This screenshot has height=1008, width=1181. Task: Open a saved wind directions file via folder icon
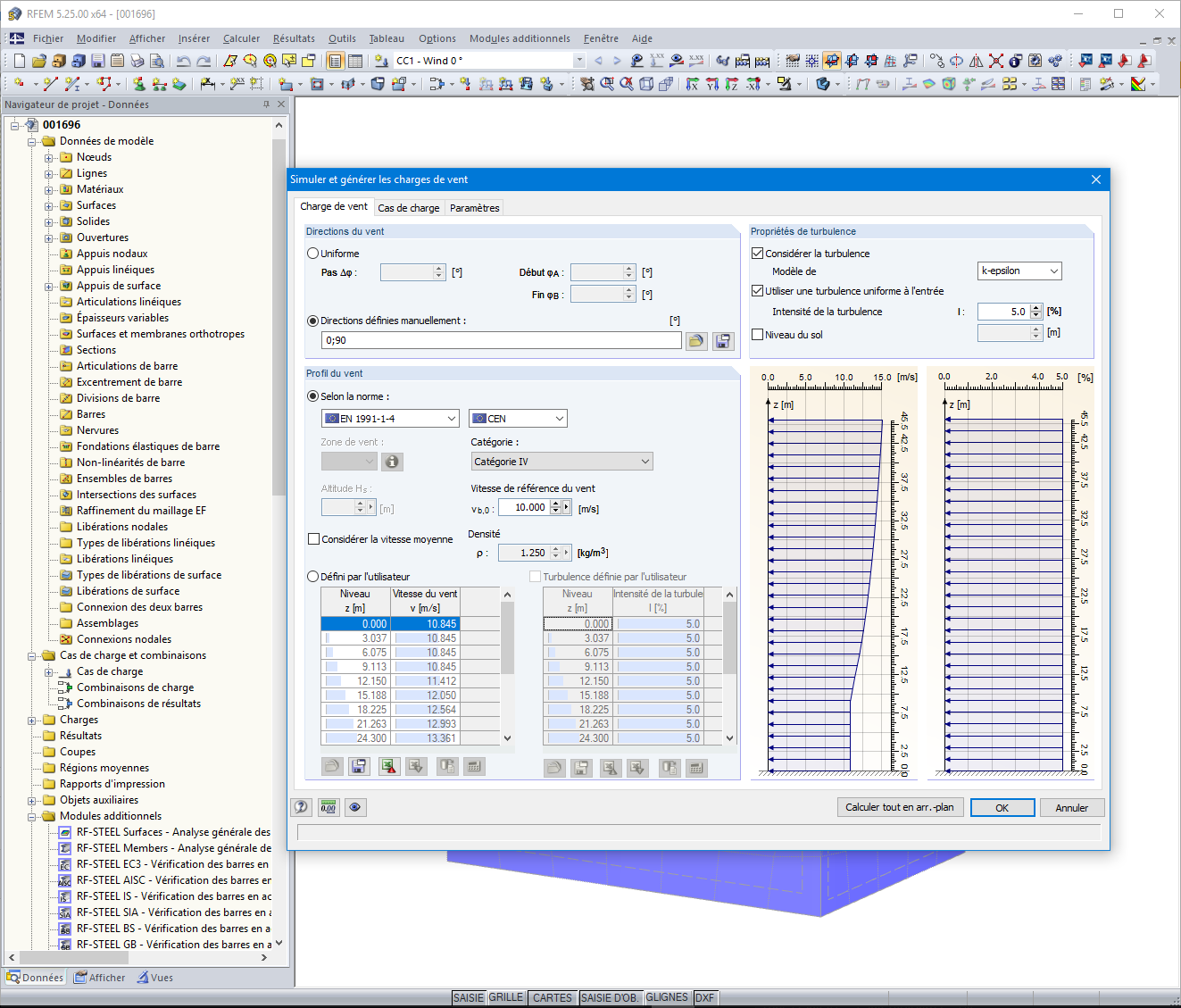coord(696,340)
